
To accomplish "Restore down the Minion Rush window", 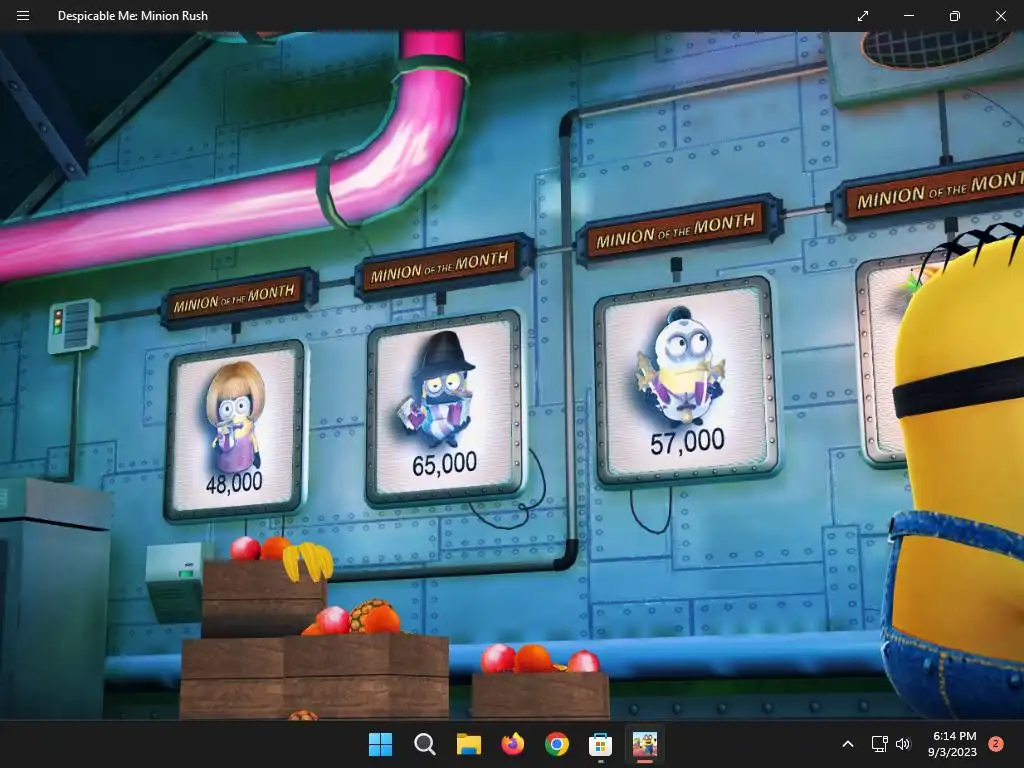I will pos(954,16).
